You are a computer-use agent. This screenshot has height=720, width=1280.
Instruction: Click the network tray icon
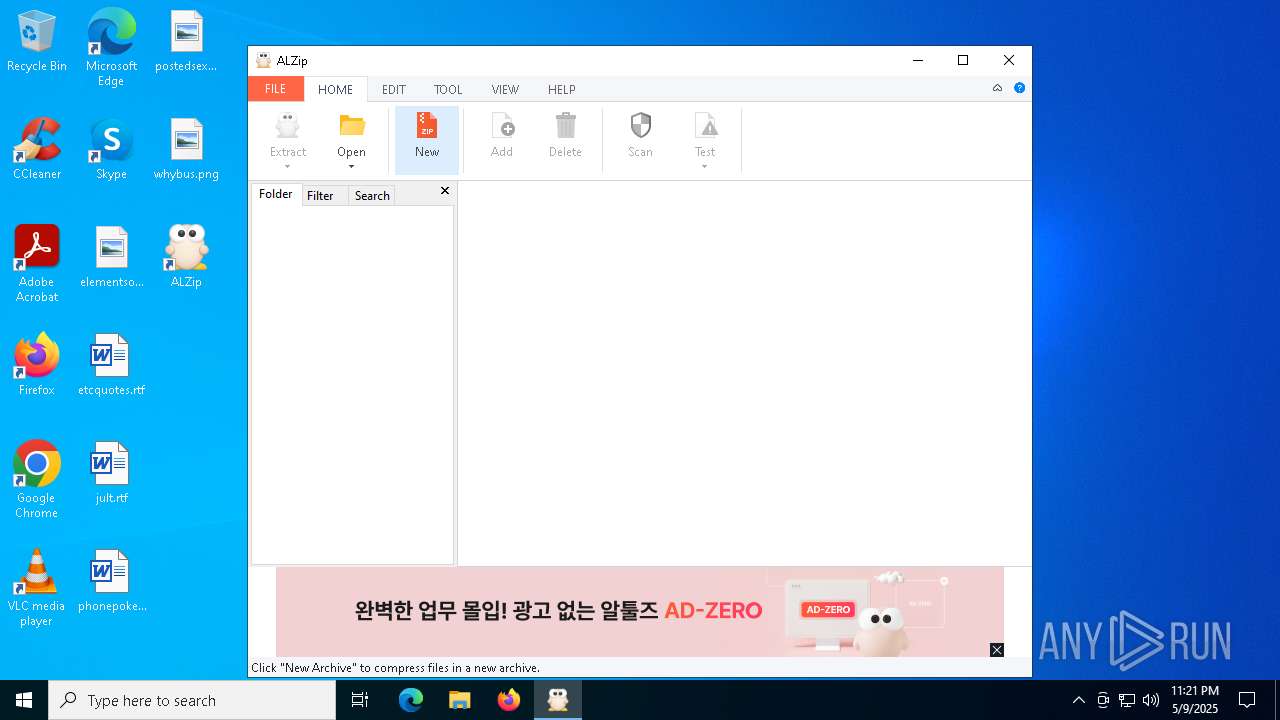[1127, 700]
